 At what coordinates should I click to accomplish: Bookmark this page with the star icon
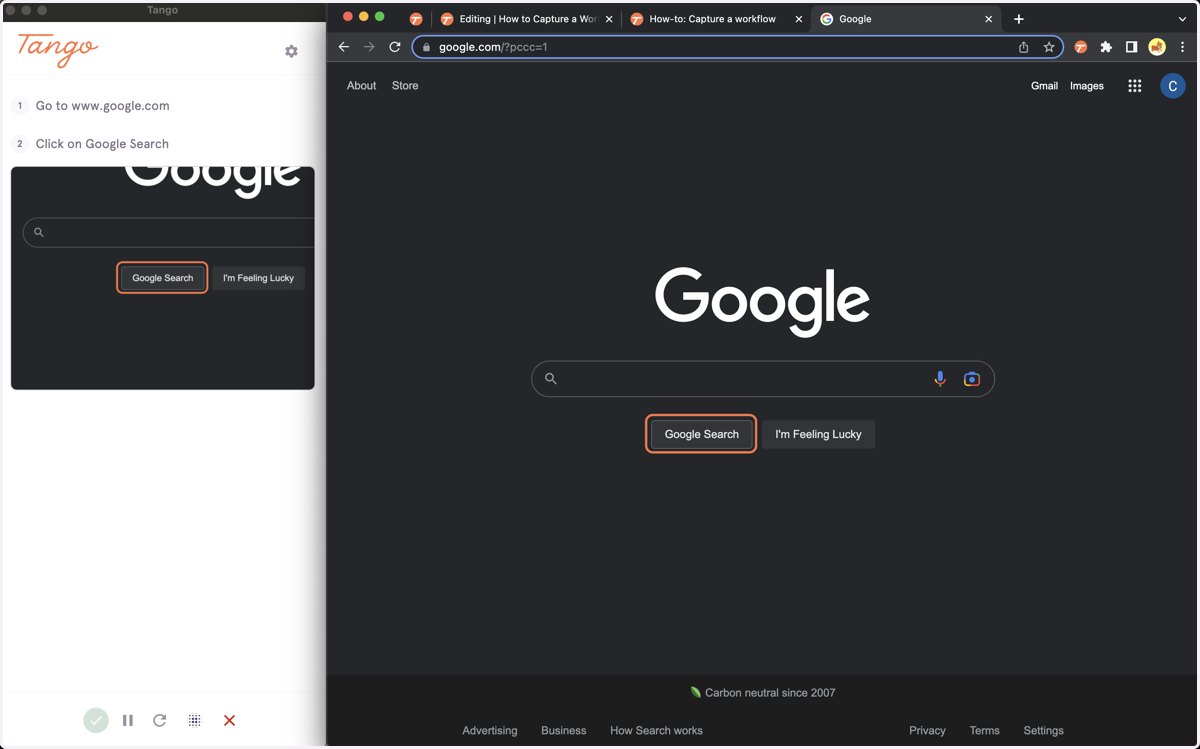1049,47
